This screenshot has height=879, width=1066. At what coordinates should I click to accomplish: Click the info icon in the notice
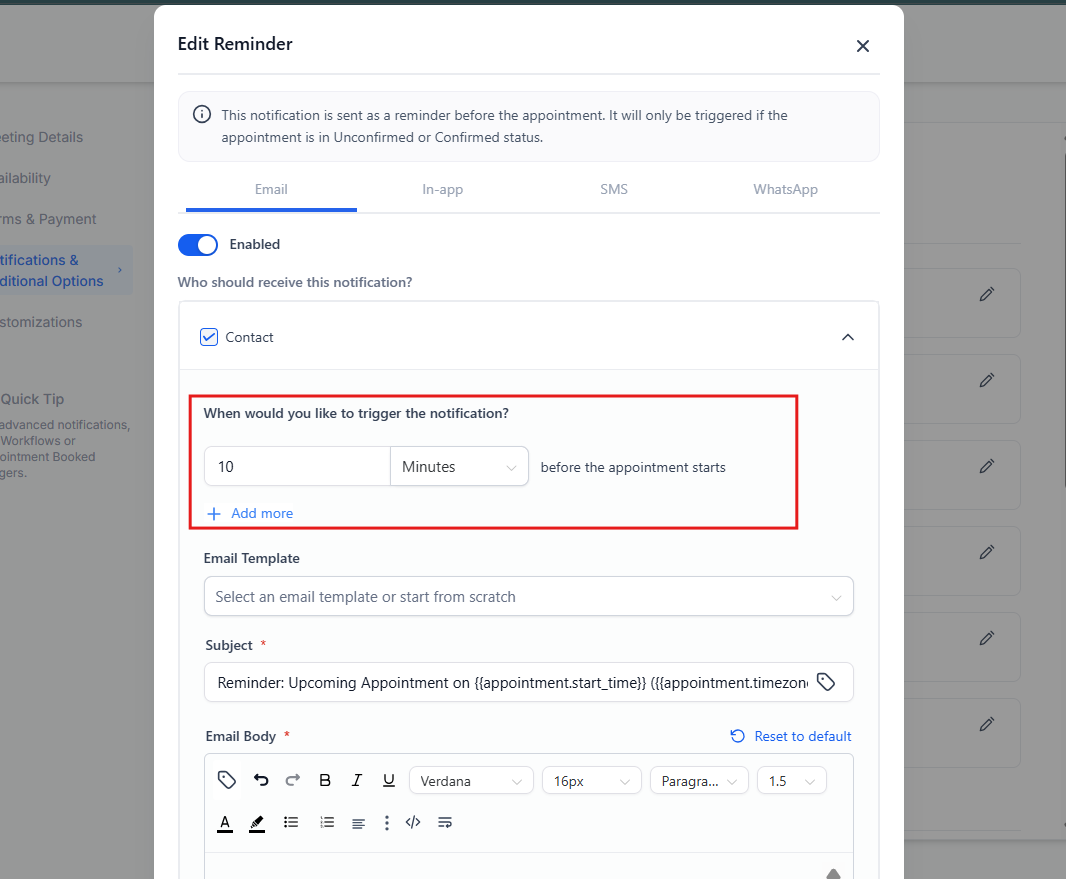pos(201,114)
